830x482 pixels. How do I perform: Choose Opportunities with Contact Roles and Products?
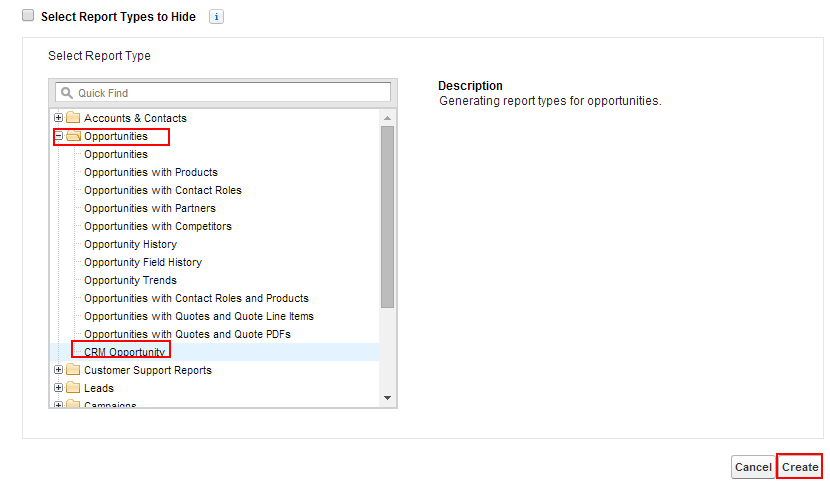click(x=196, y=298)
